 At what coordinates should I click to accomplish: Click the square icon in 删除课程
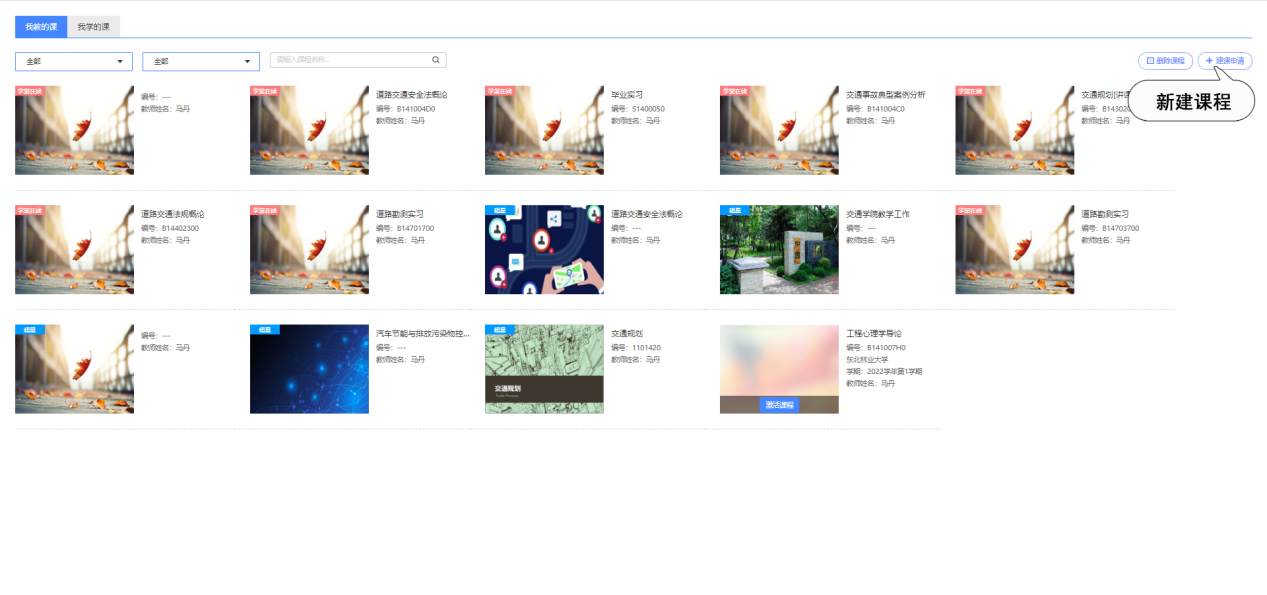[1150, 61]
